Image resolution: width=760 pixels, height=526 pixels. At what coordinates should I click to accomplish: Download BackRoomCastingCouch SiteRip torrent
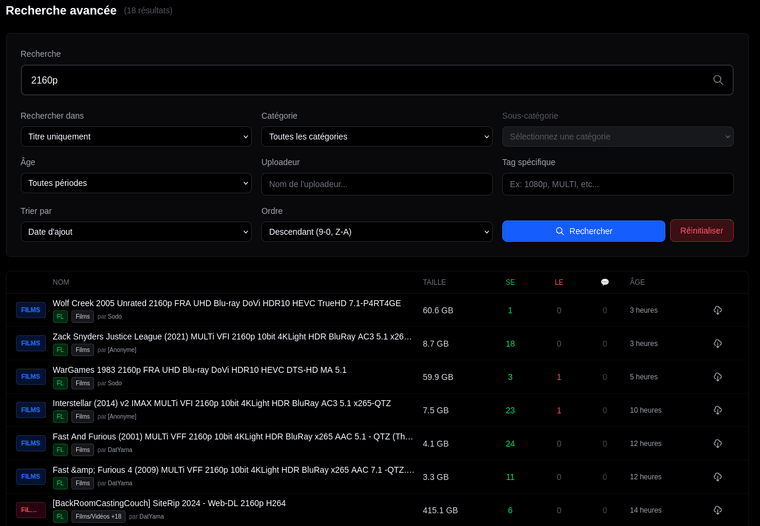pyautogui.click(x=717, y=510)
